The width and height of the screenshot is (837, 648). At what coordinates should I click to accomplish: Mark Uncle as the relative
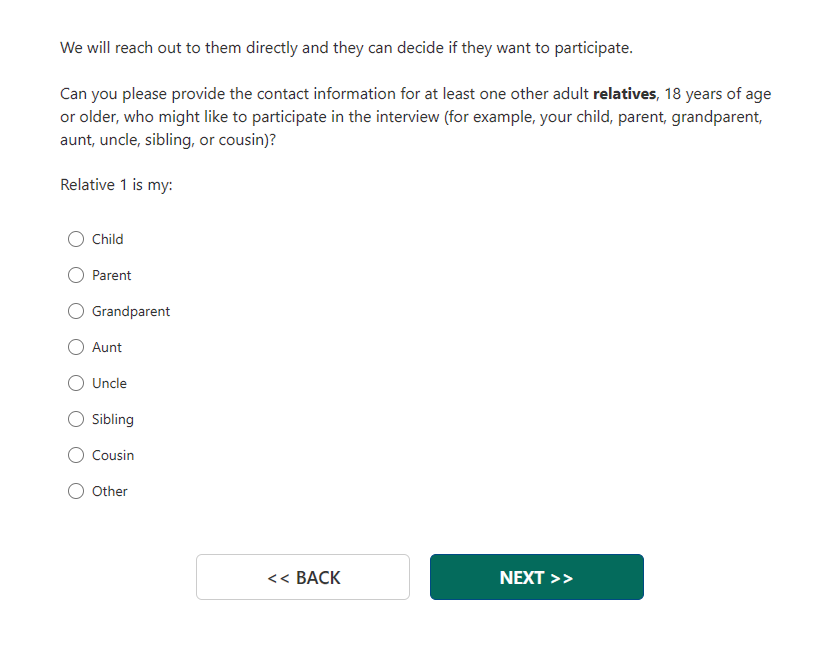point(76,383)
